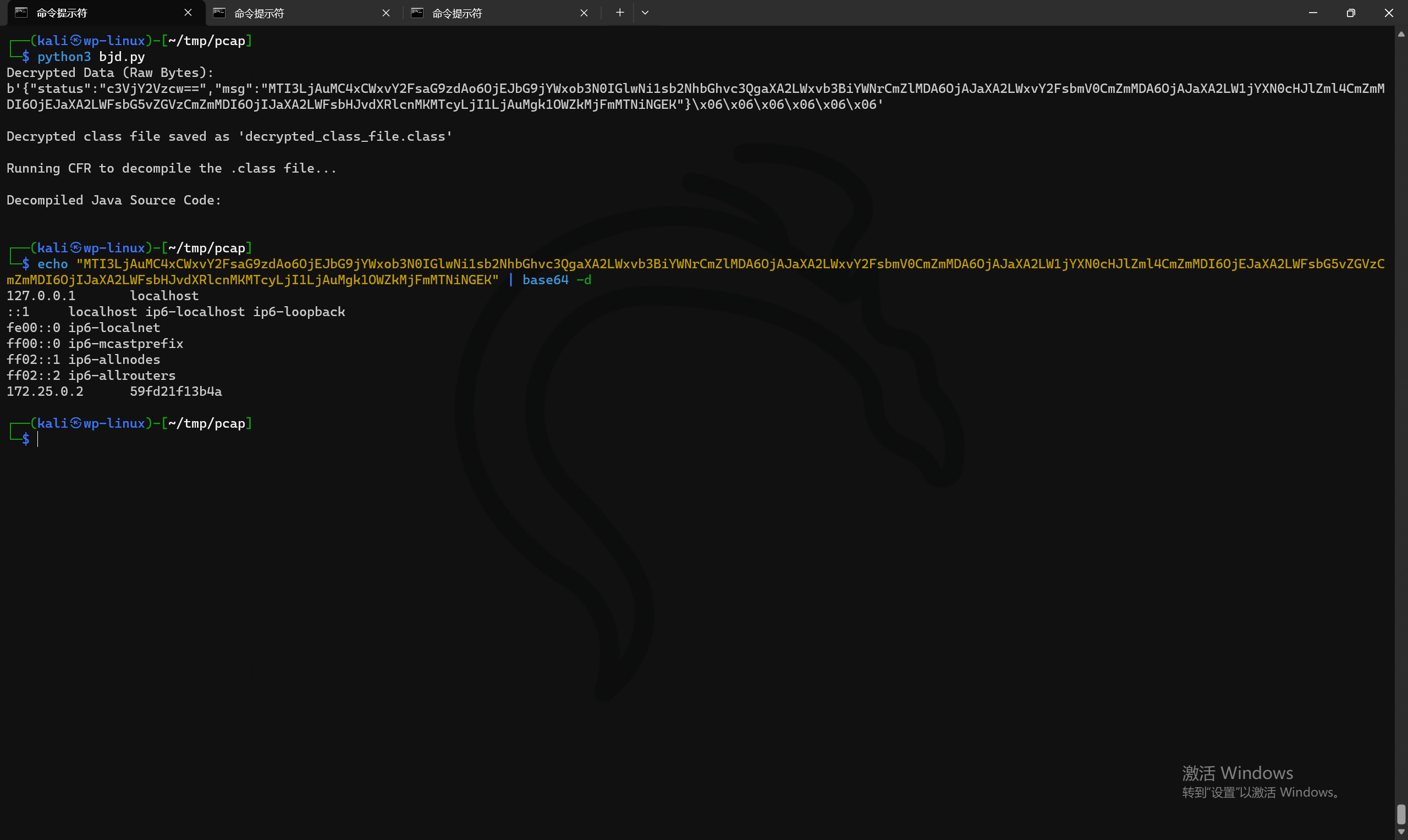Click cmd icon on first terminal tab

click(21, 13)
